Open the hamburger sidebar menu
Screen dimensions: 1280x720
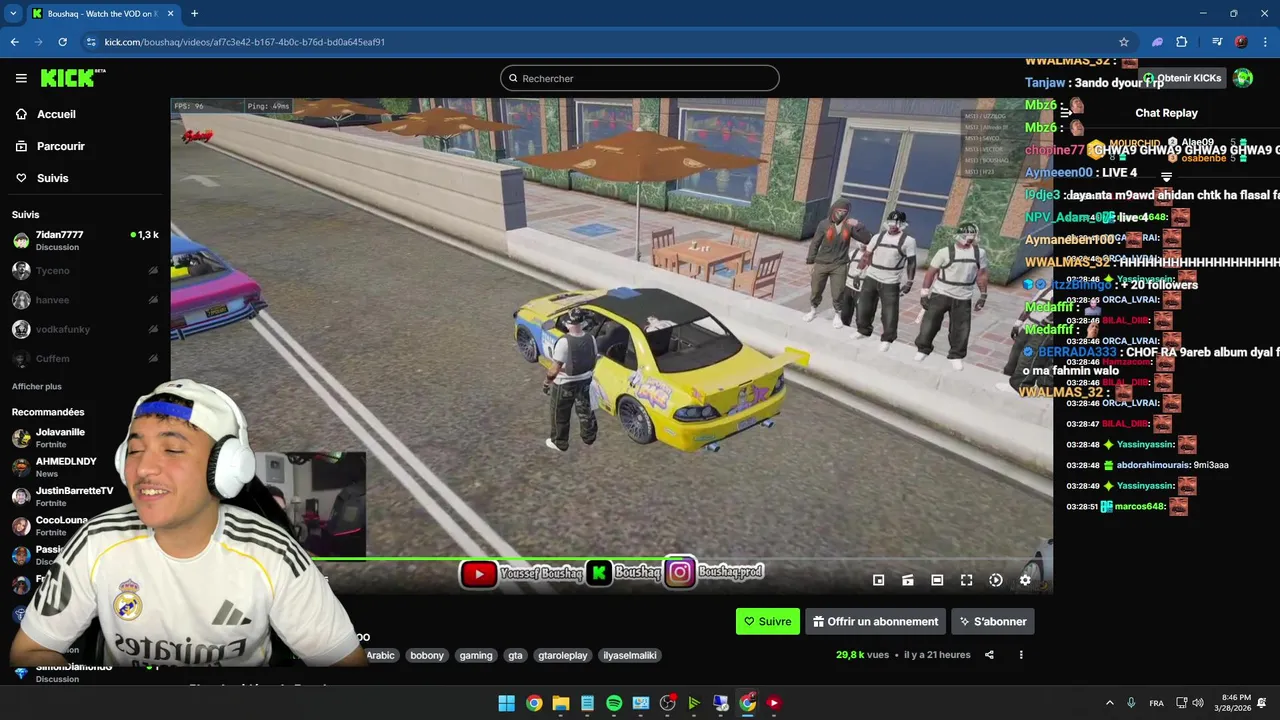click(21, 78)
